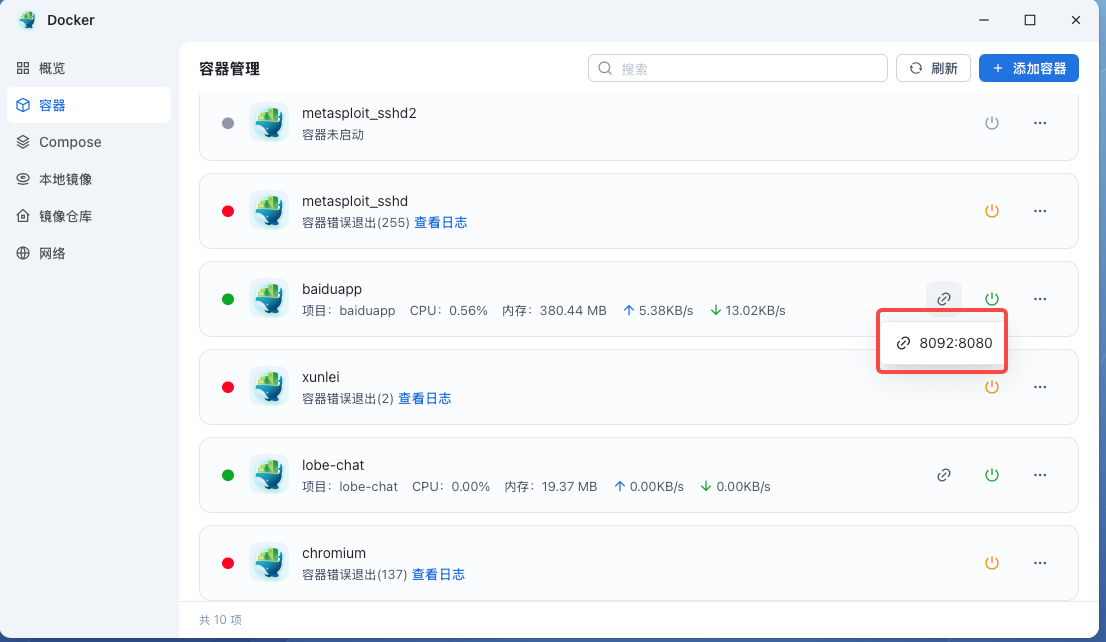Click the metasploit_sshd container icon
The width and height of the screenshot is (1106, 642).
pyautogui.click(x=269, y=210)
